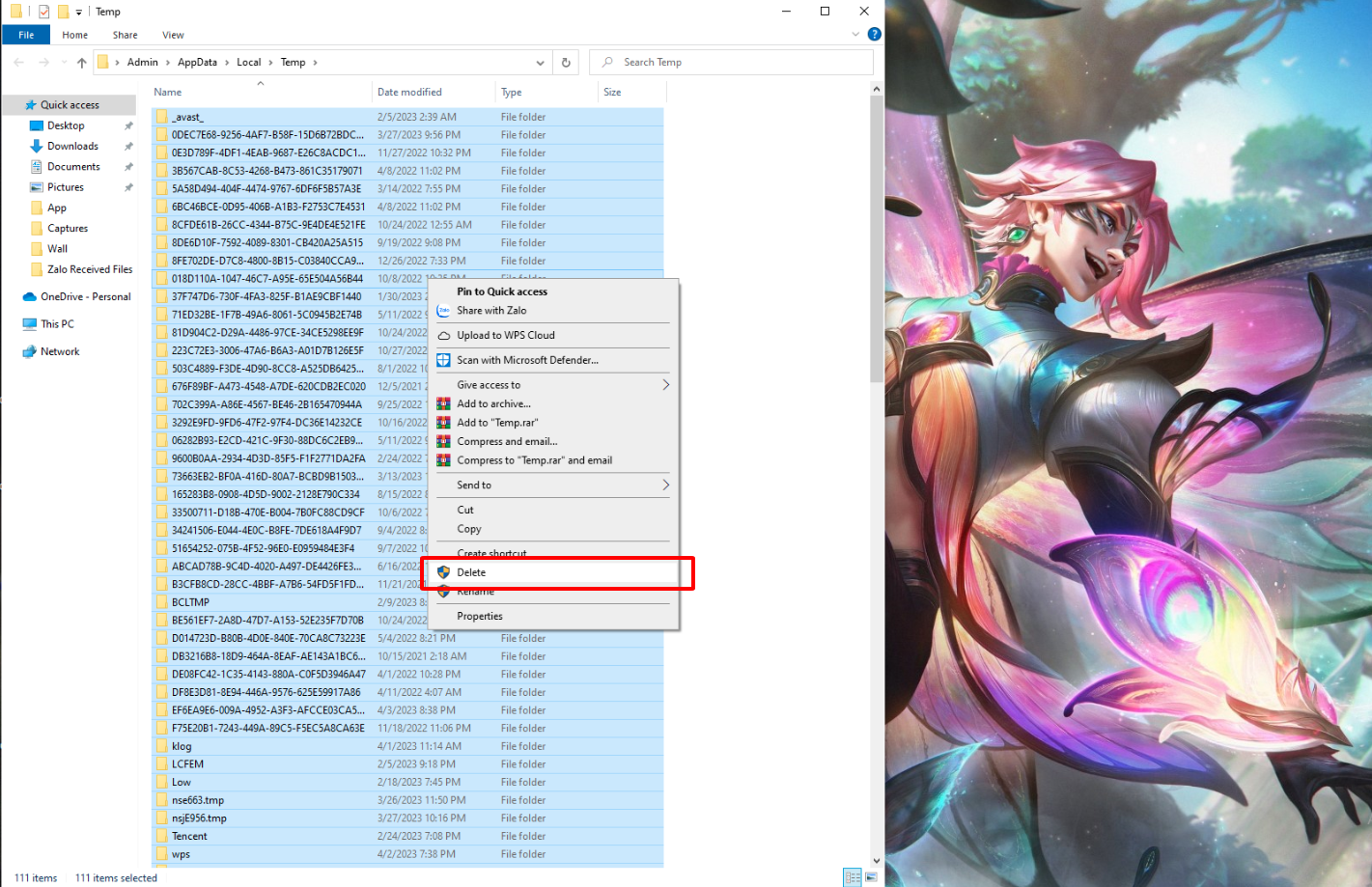Viewport: 1372px width, 887px height.
Task: Open Captures folder in sidebar
Action: tap(68, 229)
